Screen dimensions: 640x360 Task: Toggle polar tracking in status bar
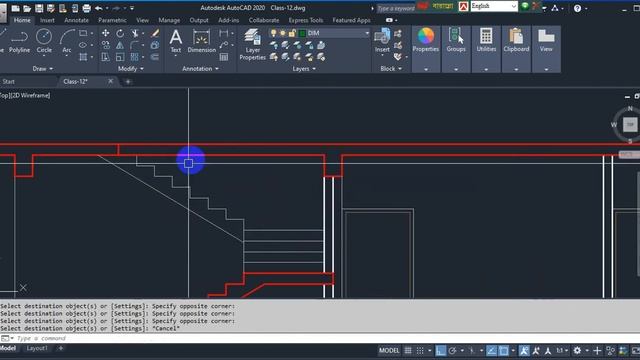[452, 351]
